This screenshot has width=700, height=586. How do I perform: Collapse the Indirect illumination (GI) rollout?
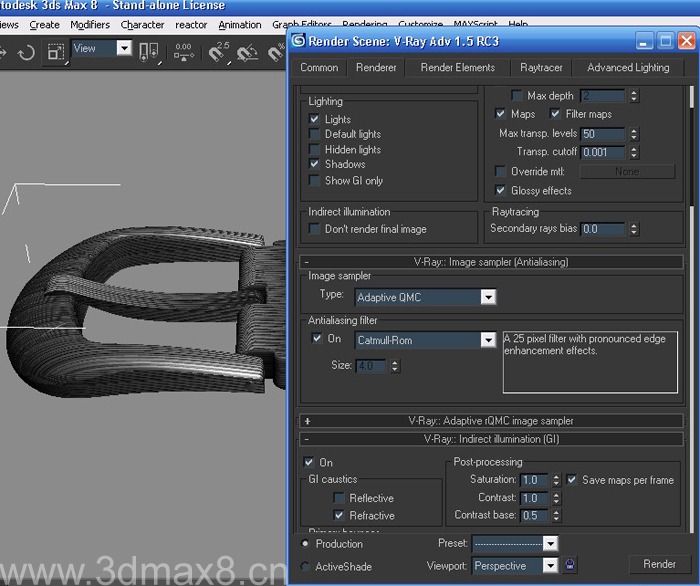pos(491,439)
